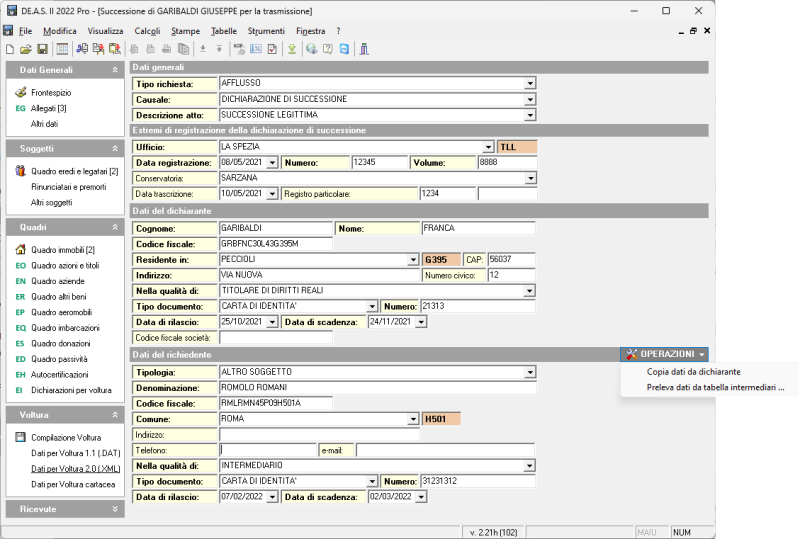The height and width of the screenshot is (539, 800).
Task: Expand the Ricevute sidebar panel
Action: click(115, 509)
